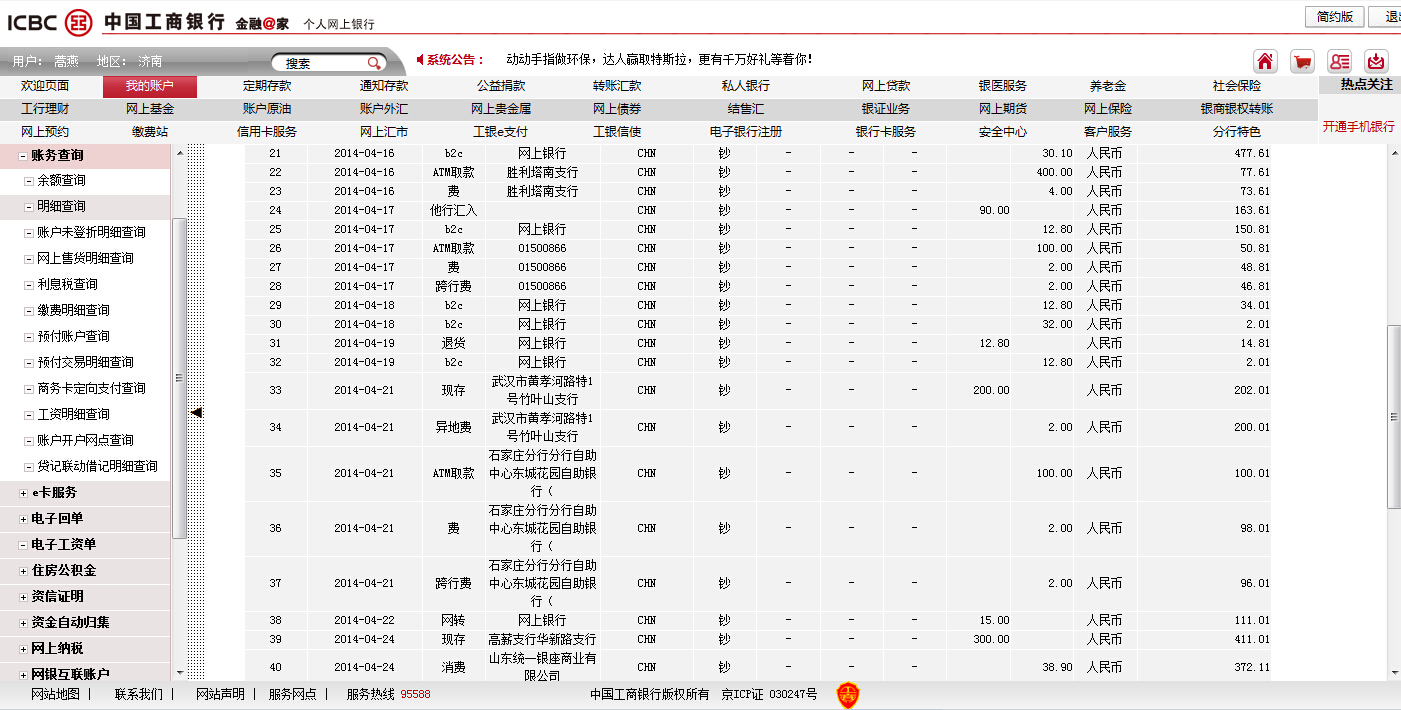Open the 余额查询 sidebar item
1401x710 pixels.
pos(61,181)
